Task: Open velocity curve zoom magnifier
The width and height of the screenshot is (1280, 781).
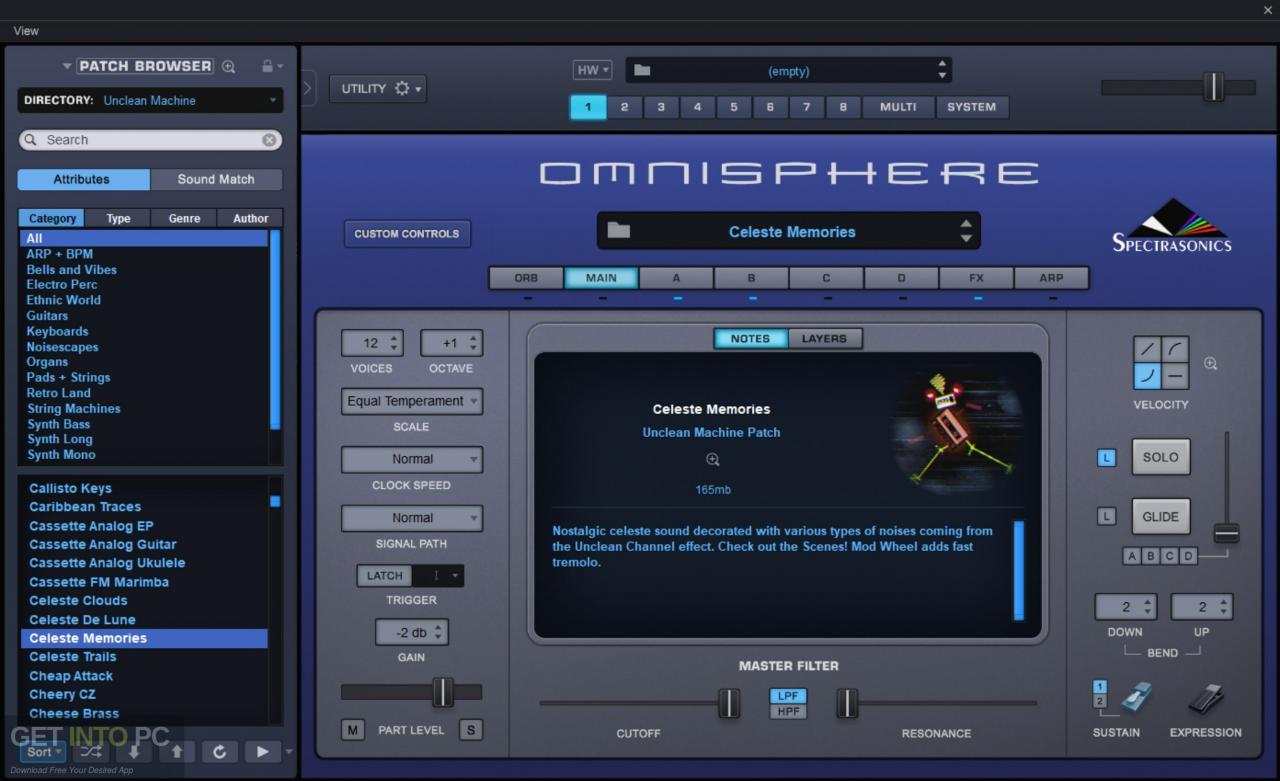Action: coord(1210,364)
